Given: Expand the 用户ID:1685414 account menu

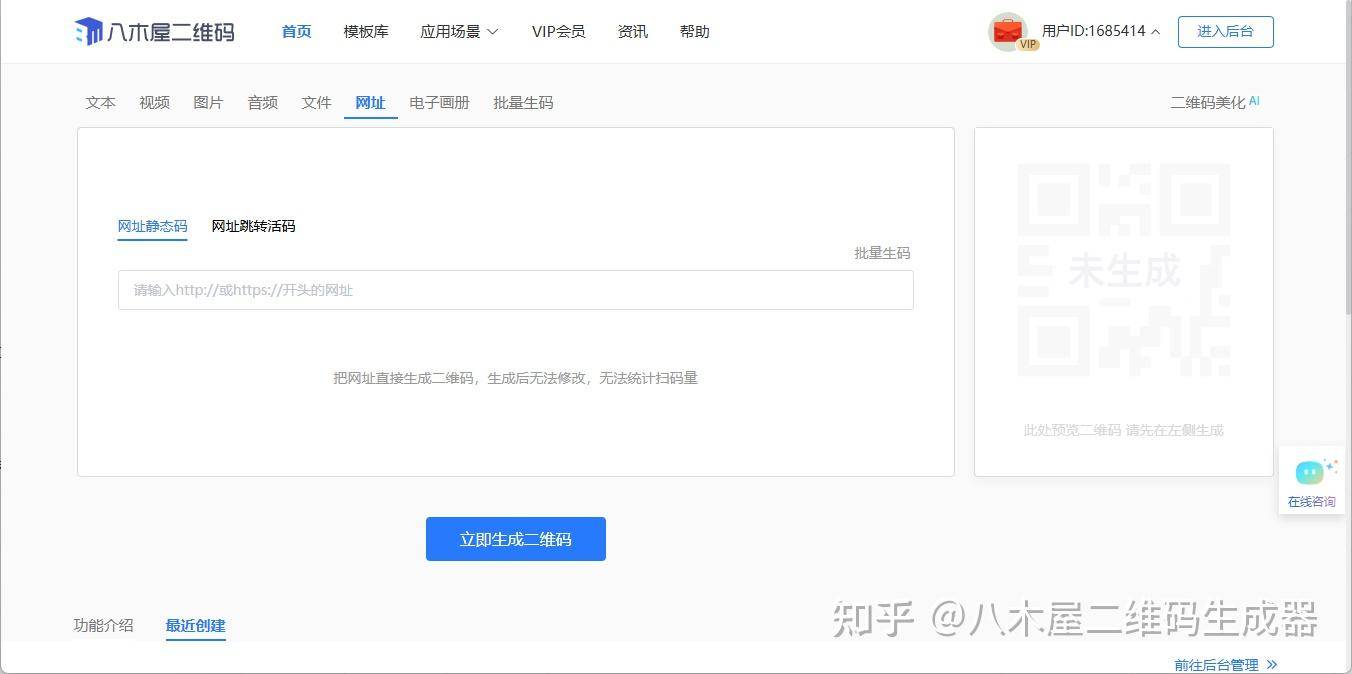Looking at the screenshot, I should pos(1101,31).
